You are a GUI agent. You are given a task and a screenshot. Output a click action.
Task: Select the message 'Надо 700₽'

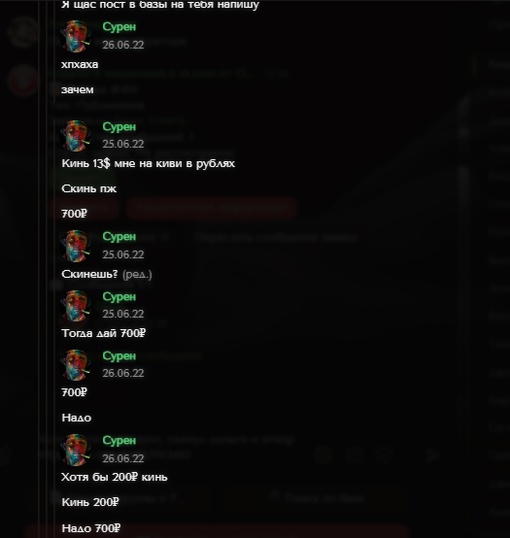coord(91,528)
